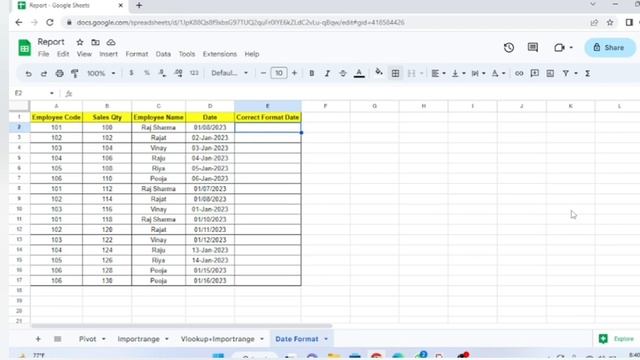This screenshot has height=360, width=640.
Task: Select the Correct Format Date header cell
Action: coord(268,117)
